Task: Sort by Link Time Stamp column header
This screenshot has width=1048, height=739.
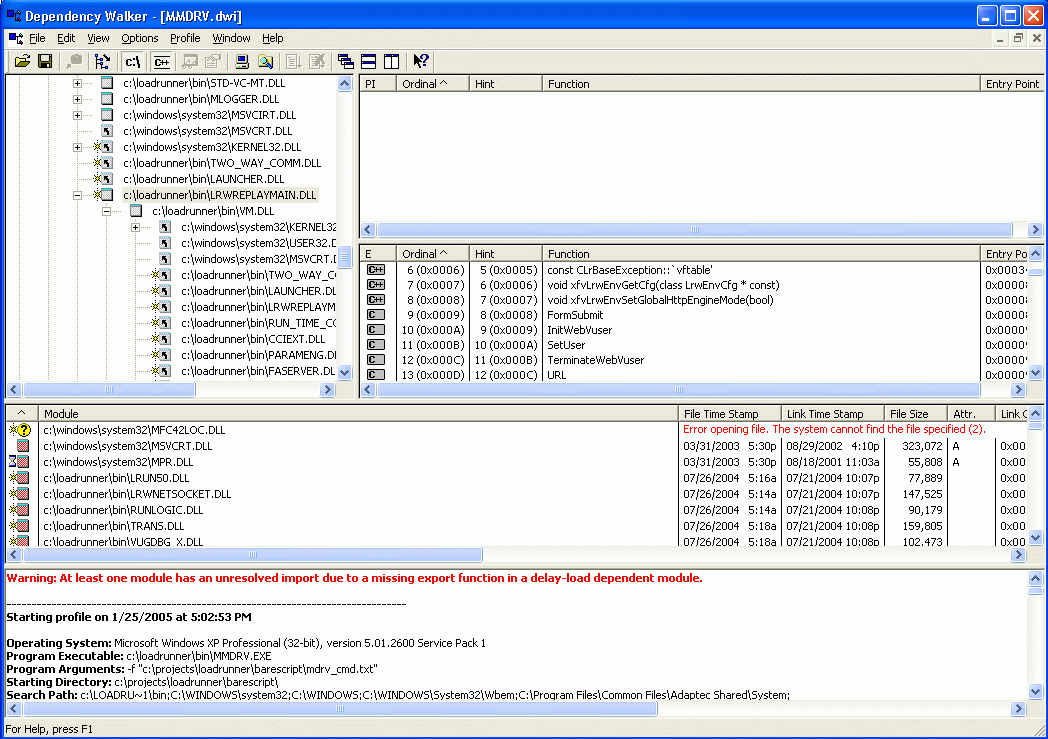Action: coord(833,414)
